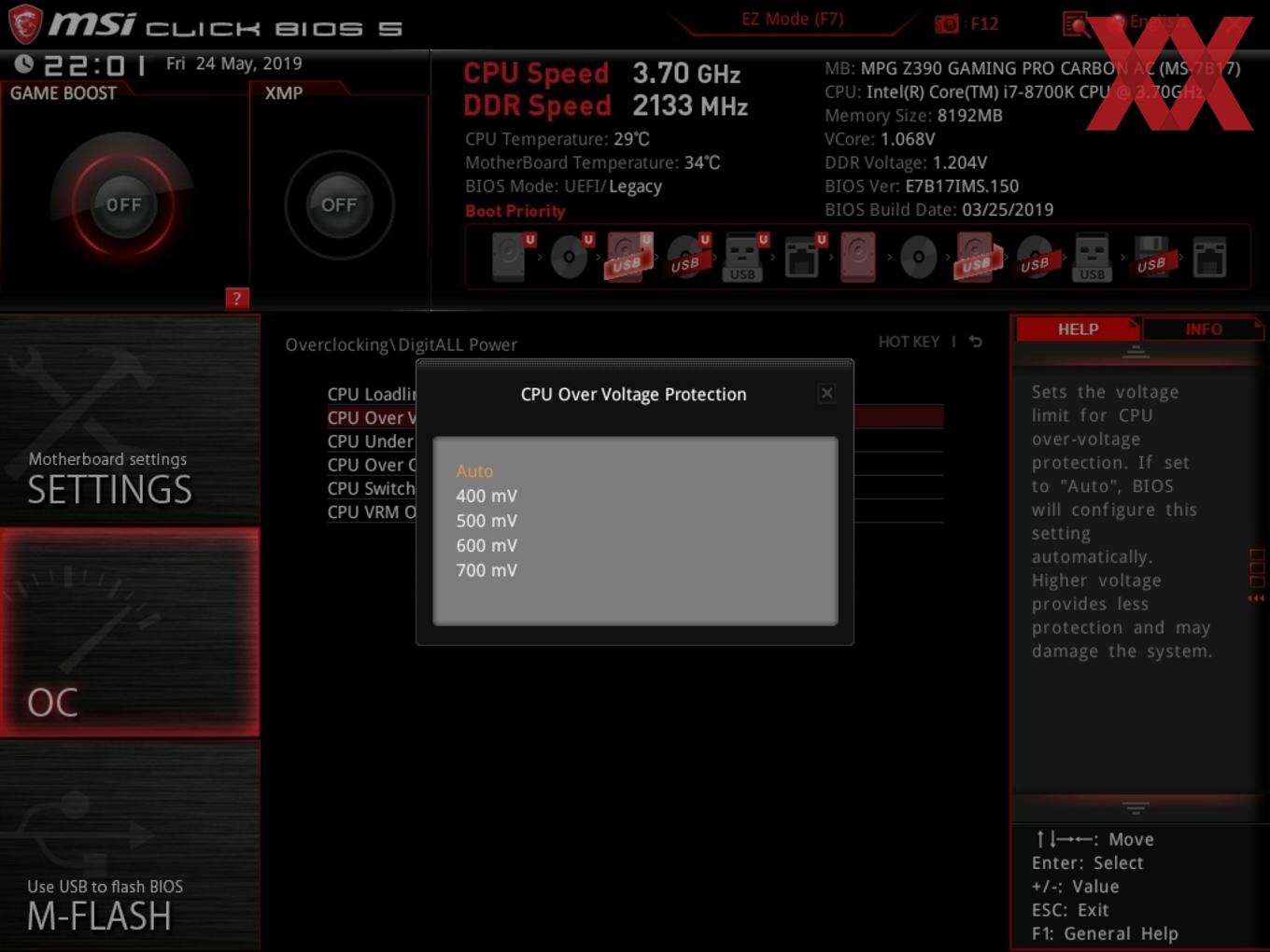Click Overclocking\DigitALL Power breadcrumb path

coord(401,344)
